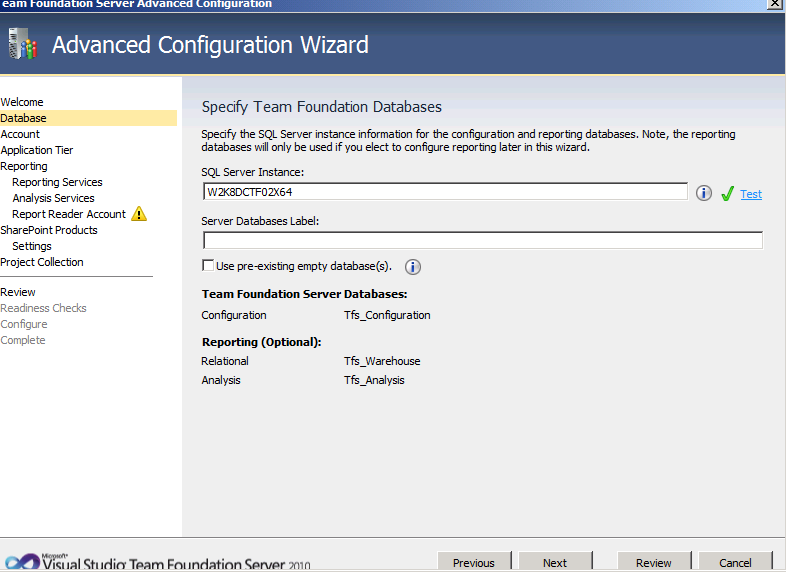Click the info icon next to pre-existing database checkbox

tap(413, 267)
